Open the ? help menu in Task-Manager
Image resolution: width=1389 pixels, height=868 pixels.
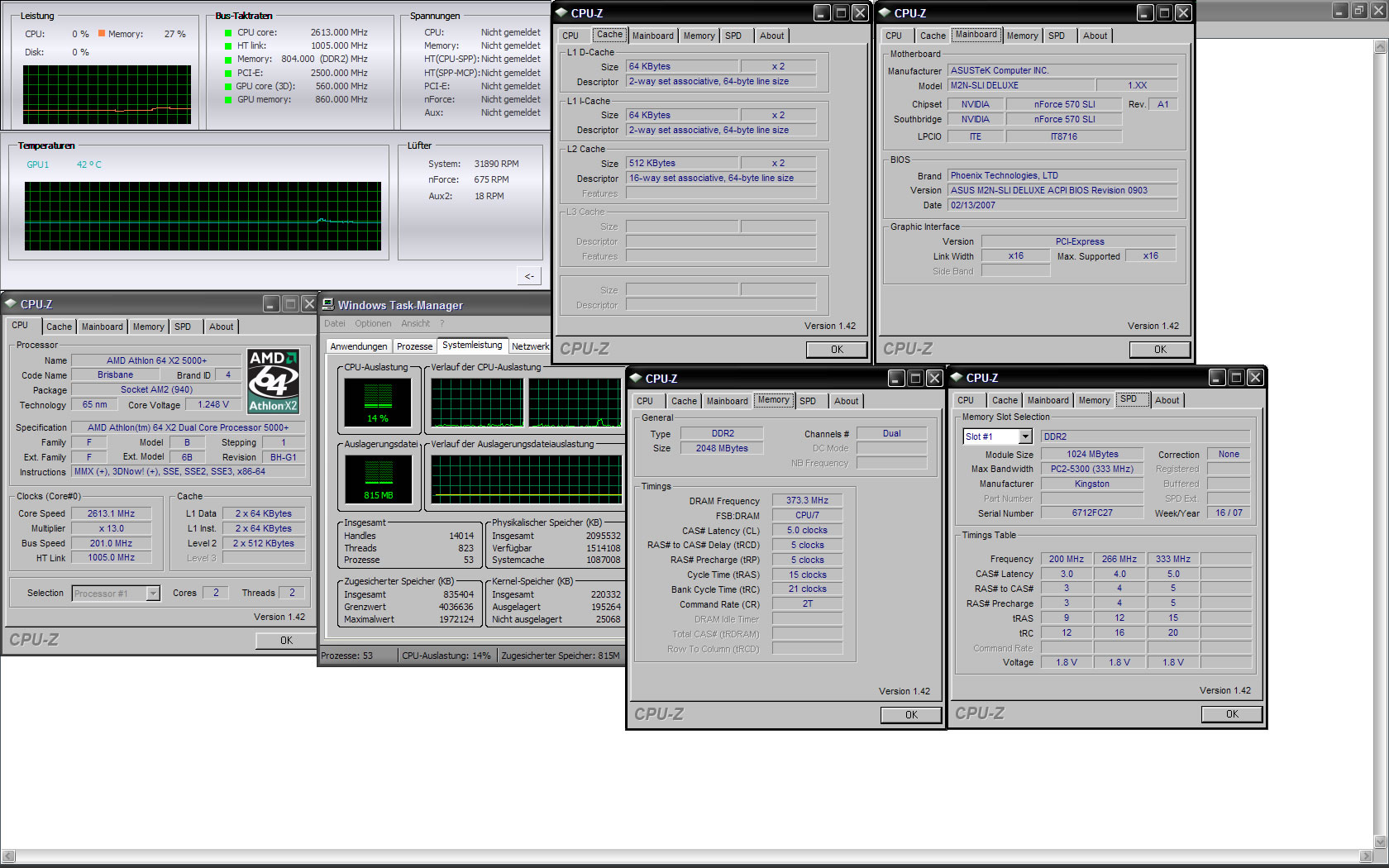(x=442, y=323)
